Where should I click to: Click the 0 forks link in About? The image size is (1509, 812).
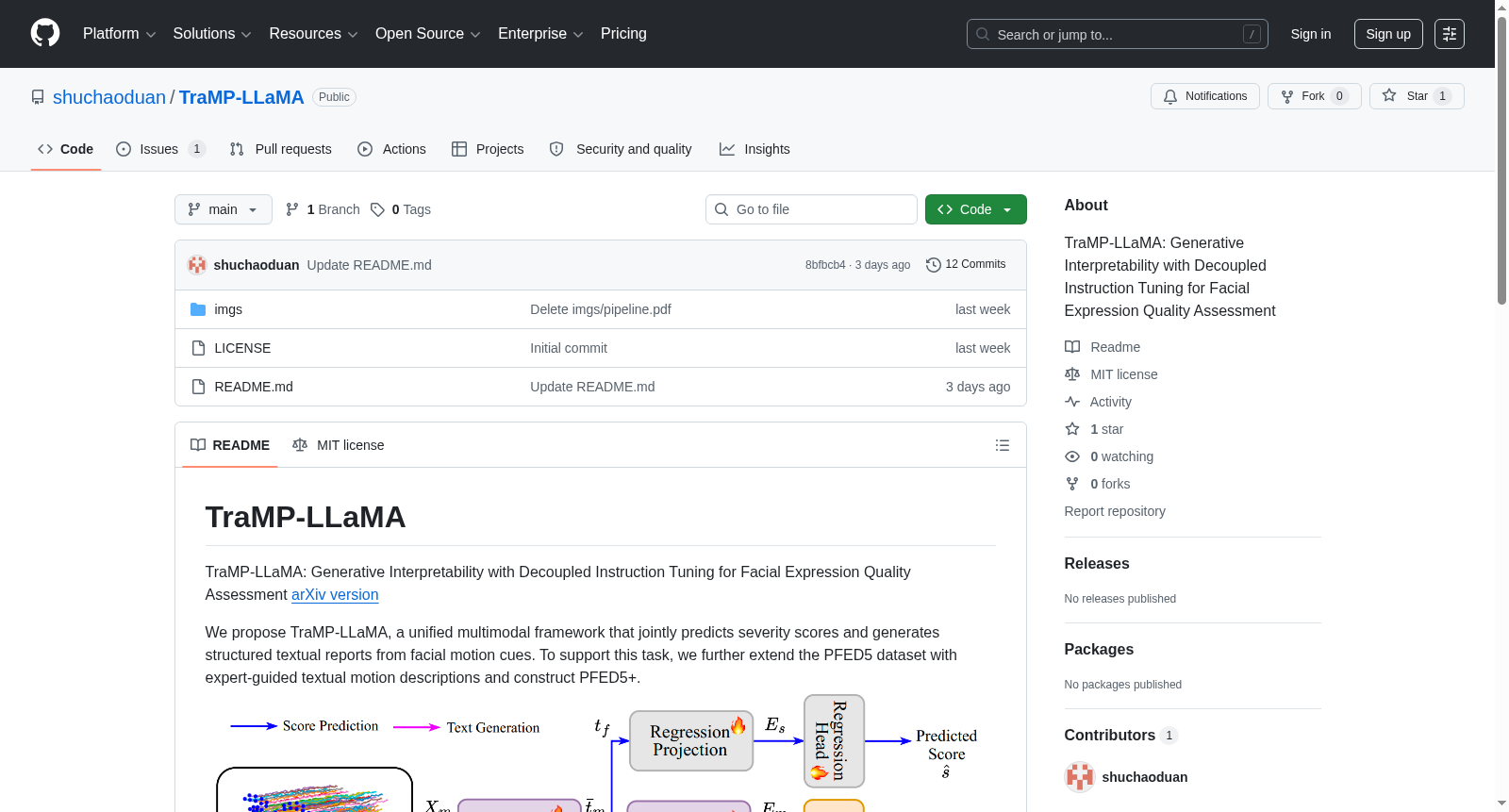(1110, 484)
